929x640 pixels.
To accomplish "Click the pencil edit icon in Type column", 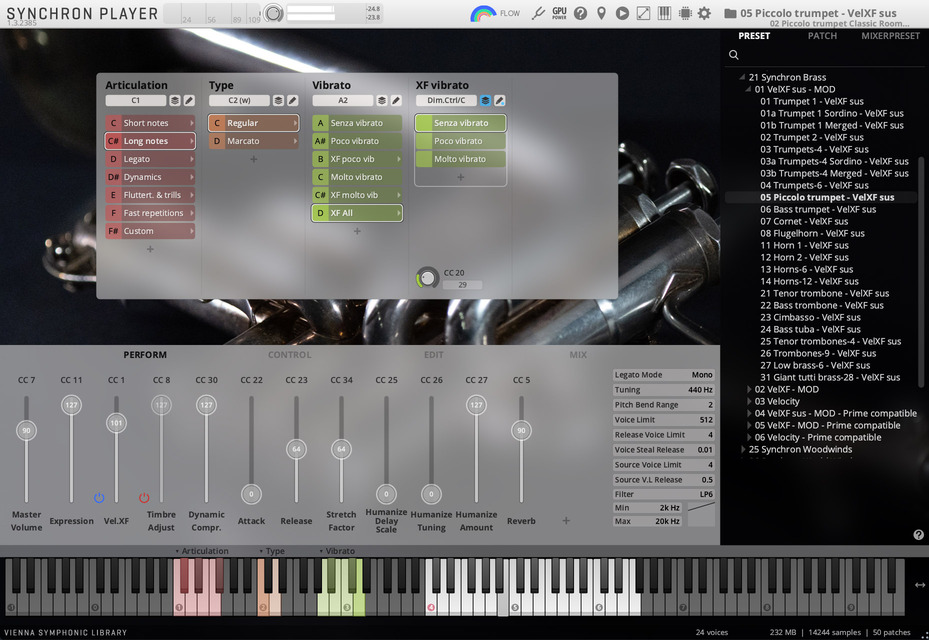I will click(x=293, y=101).
